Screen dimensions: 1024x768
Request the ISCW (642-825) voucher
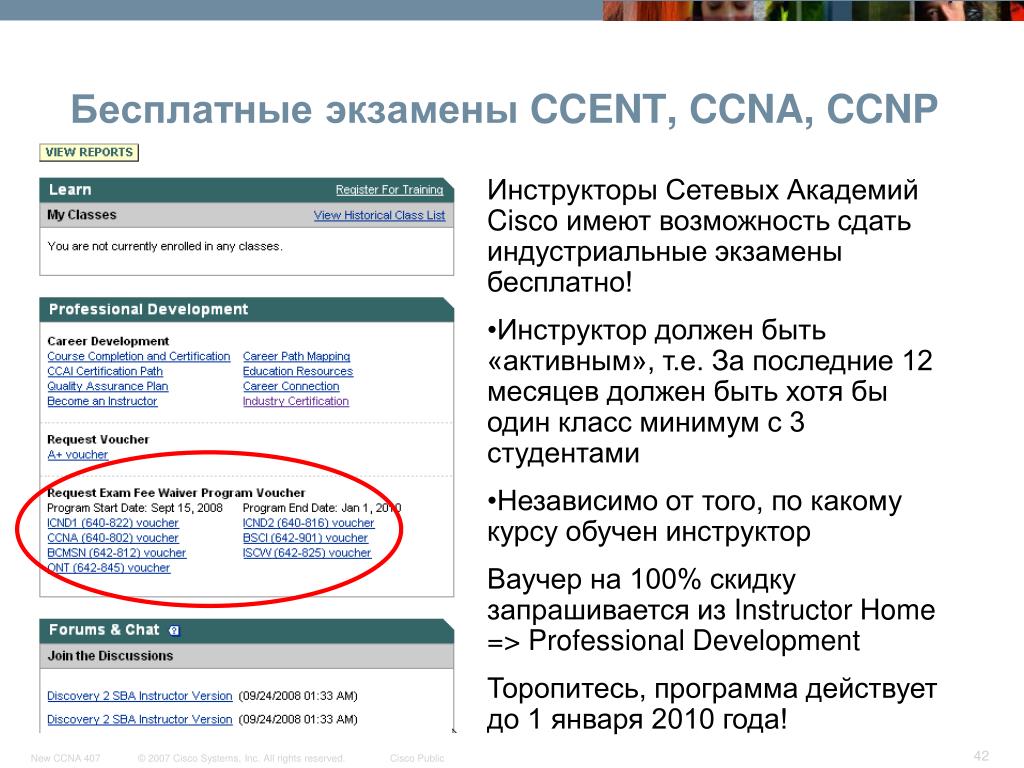307,553
